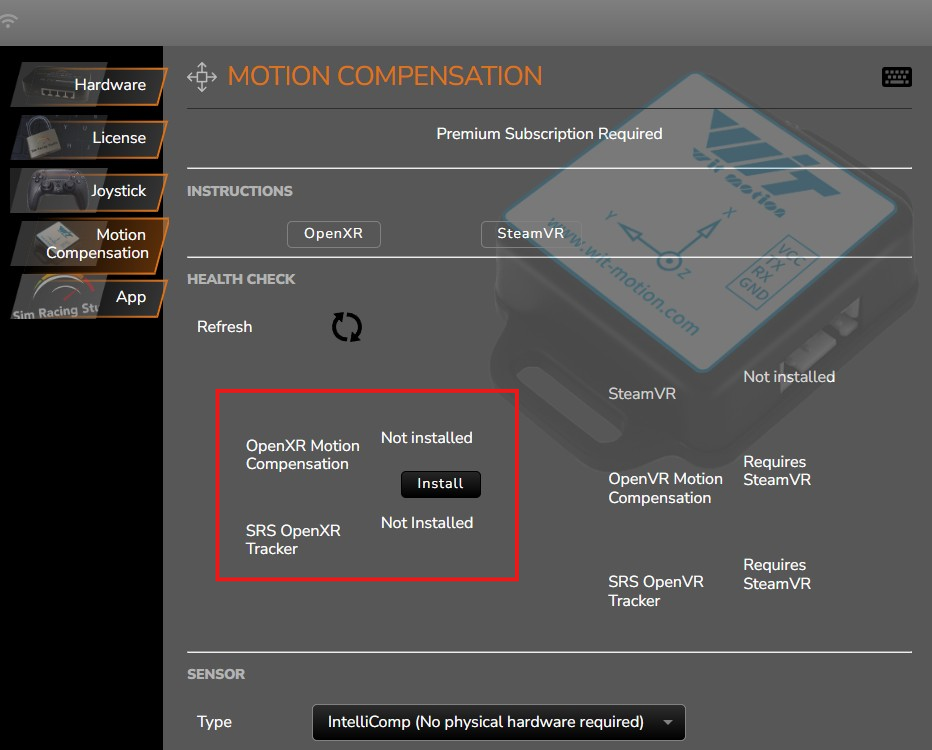Click the SteamVR 'Not installed' status

coord(789,377)
